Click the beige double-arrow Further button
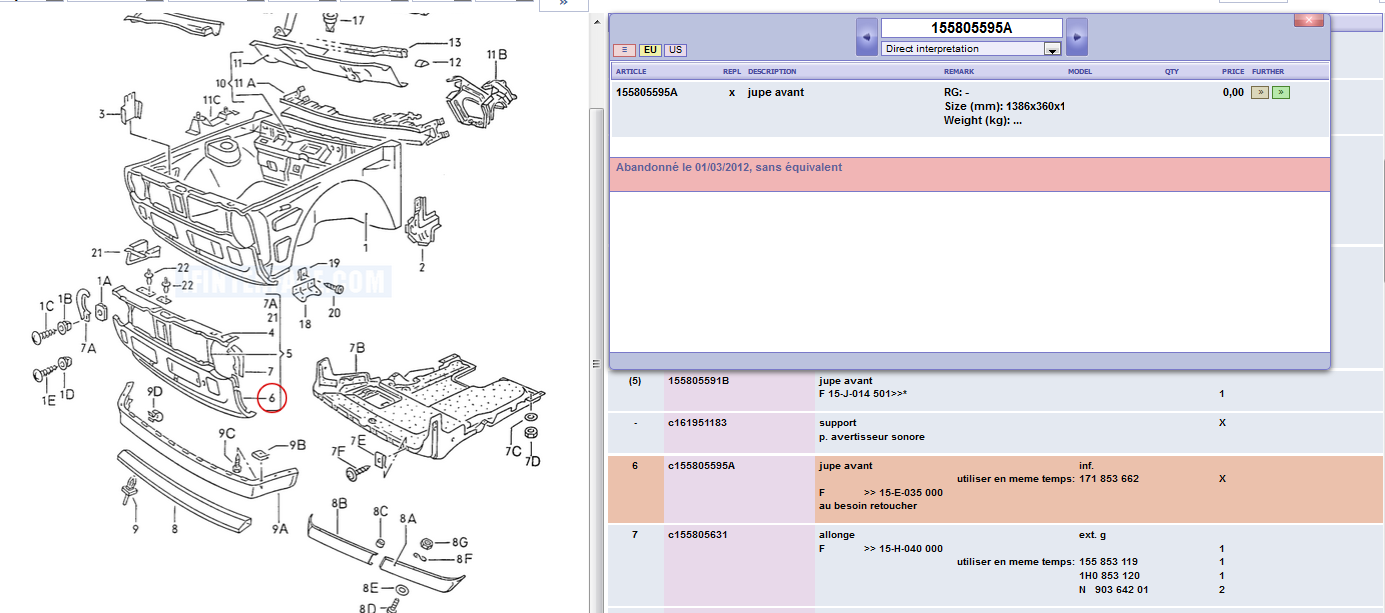The image size is (1385, 613). 1260,93
